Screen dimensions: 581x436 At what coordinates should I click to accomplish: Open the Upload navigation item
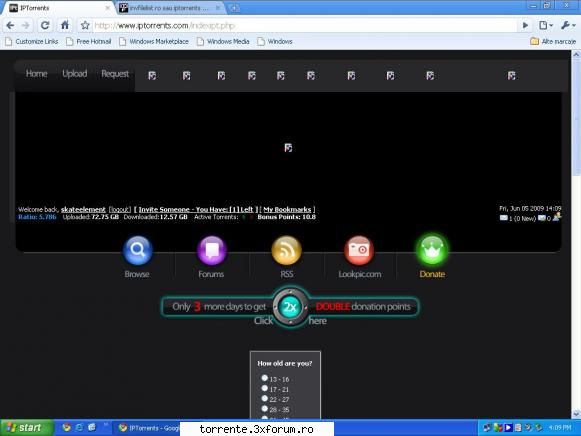[x=75, y=74]
